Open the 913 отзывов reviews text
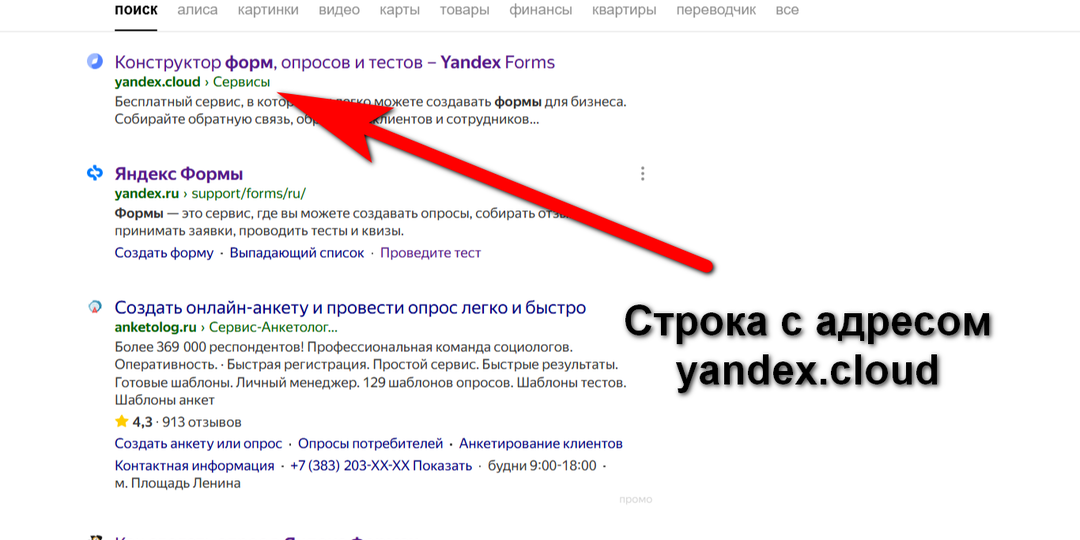The height and width of the screenshot is (540, 1080). 201,422
